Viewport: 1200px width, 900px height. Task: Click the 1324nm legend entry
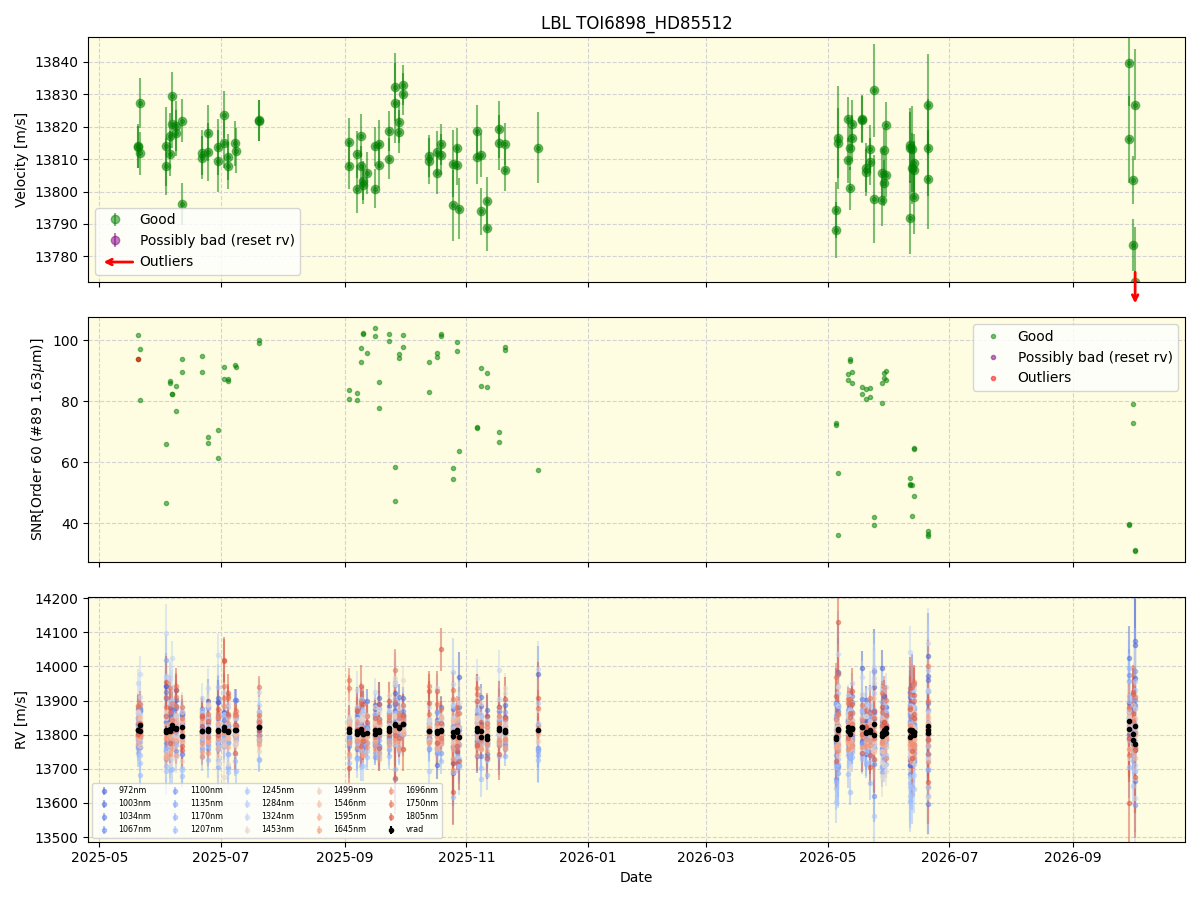click(x=278, y=816)
